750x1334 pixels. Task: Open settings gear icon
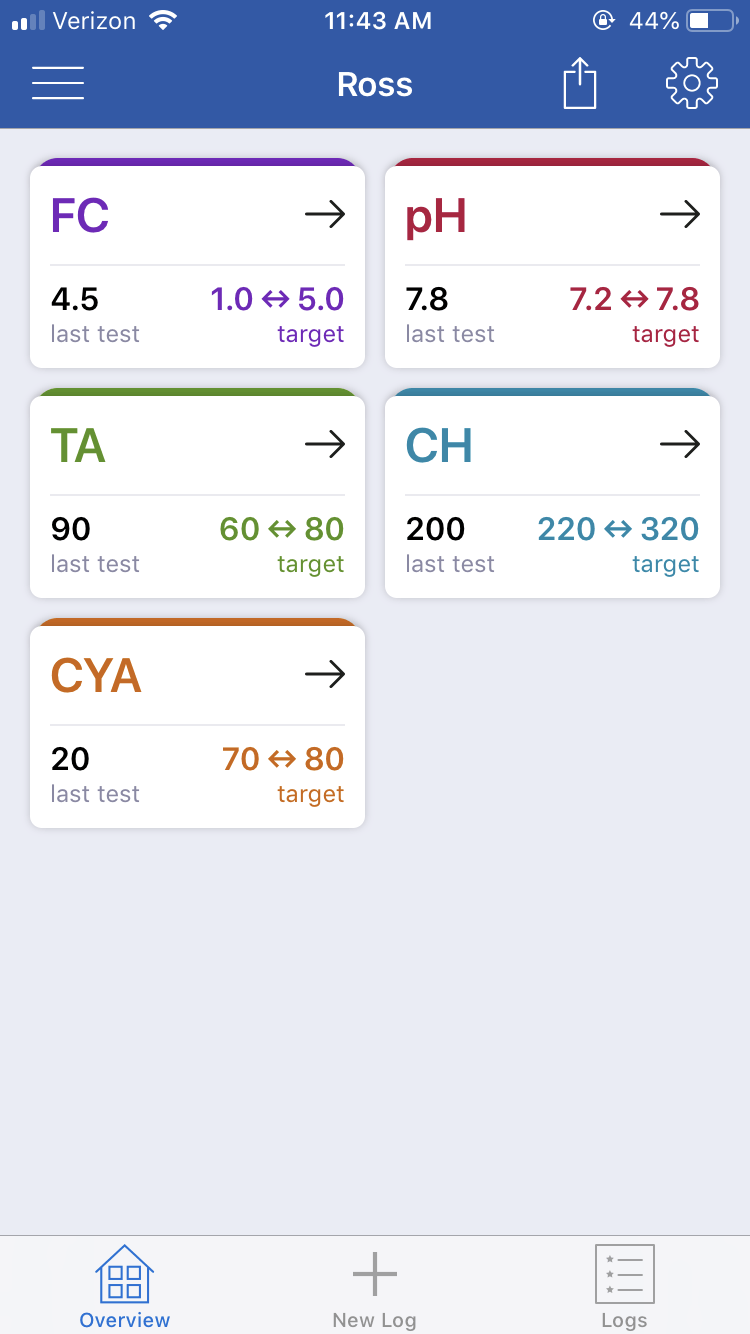pyautogui.click(x=692, y=83)
